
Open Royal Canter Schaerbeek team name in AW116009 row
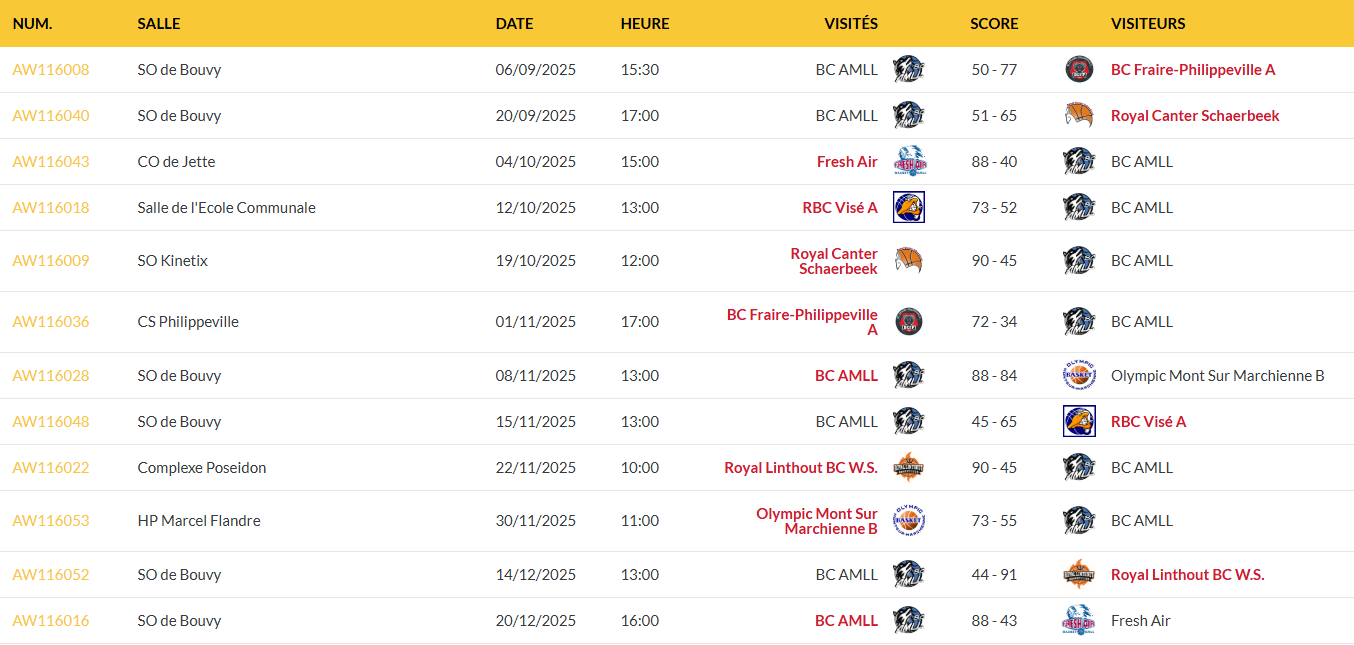click(834, 261)
